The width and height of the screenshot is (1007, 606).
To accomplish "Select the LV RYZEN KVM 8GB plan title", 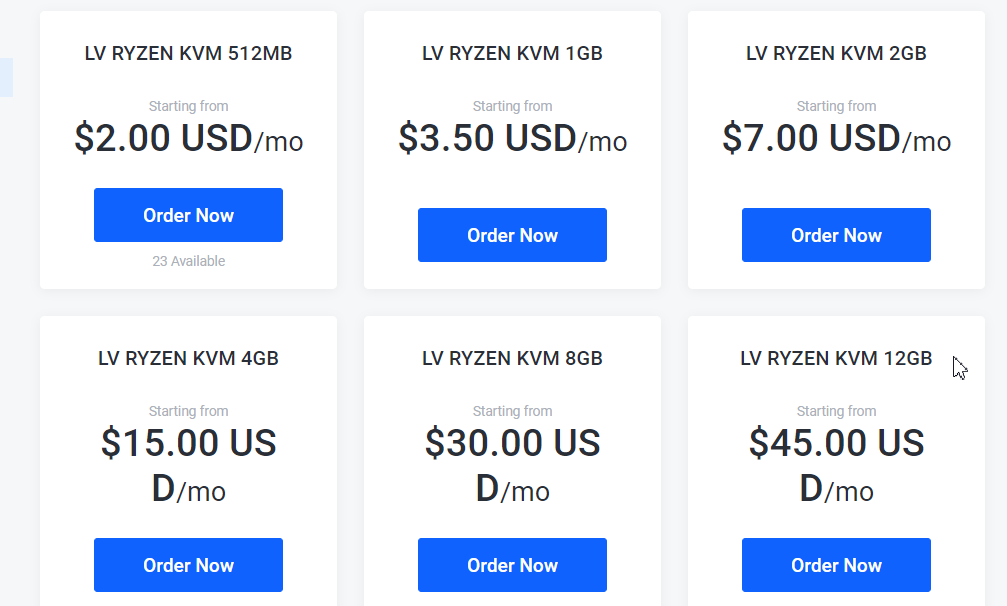I will click(512, 358).
